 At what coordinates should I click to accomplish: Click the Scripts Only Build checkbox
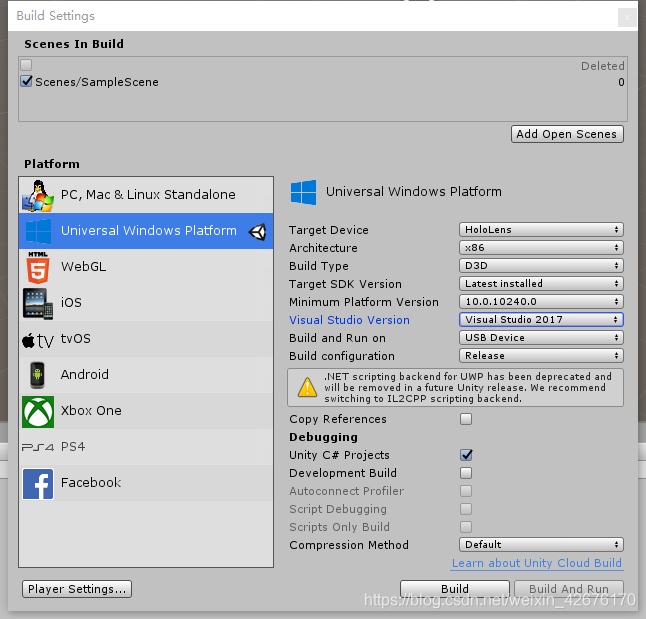pyautogui.click(x=466, y=527)
